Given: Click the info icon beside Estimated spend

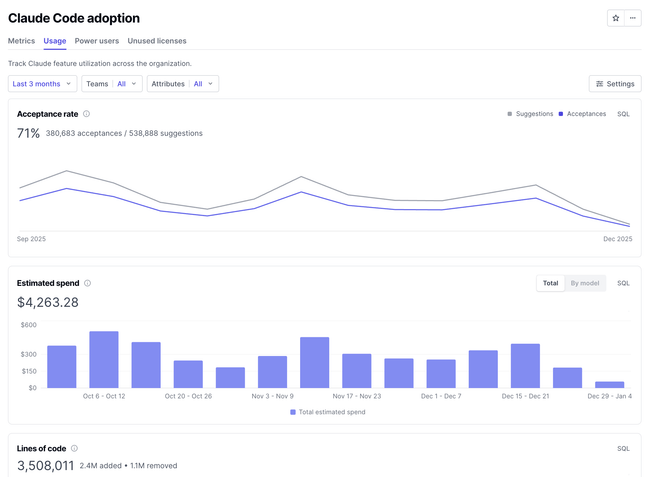Looking at the screenshot, I should (87, 283).
